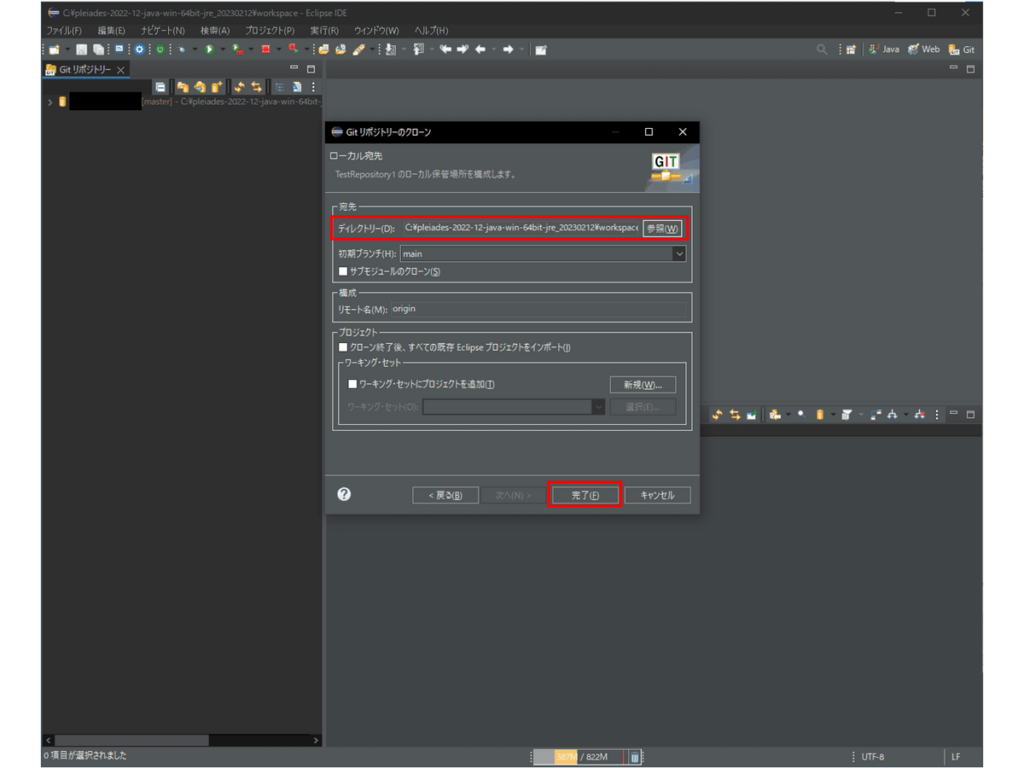Viewport: 1024px width, 768px height.
Task: Click the right scroll arrow in Git view scrollbar
Action: coord(316,741)
